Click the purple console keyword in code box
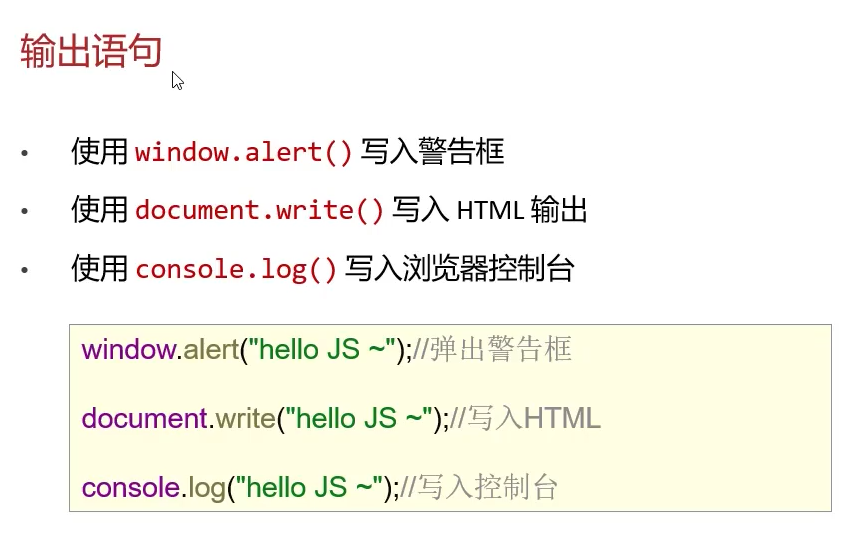 pyautogui.click(x=131, y=488)
